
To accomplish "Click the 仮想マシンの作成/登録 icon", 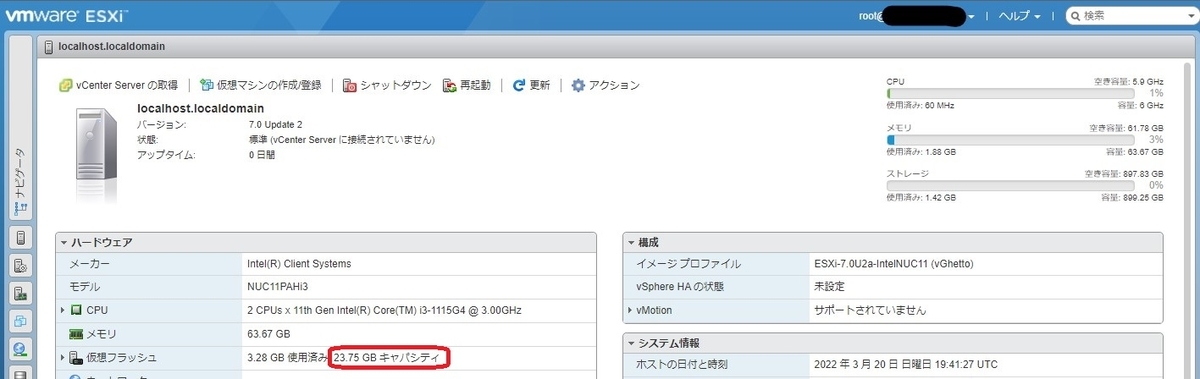I will [207, 85].
